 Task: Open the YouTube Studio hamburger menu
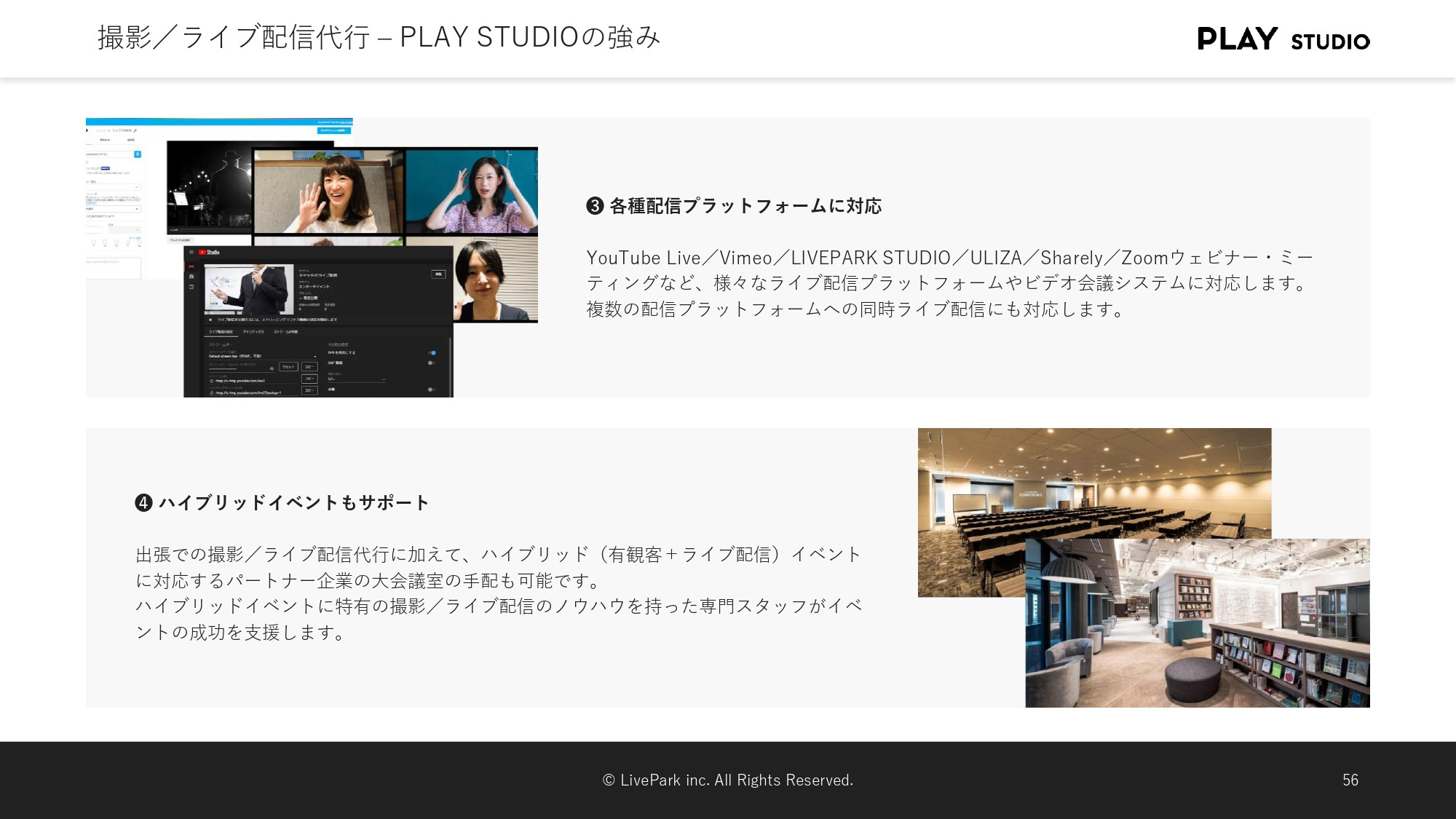tap(191, 252)
